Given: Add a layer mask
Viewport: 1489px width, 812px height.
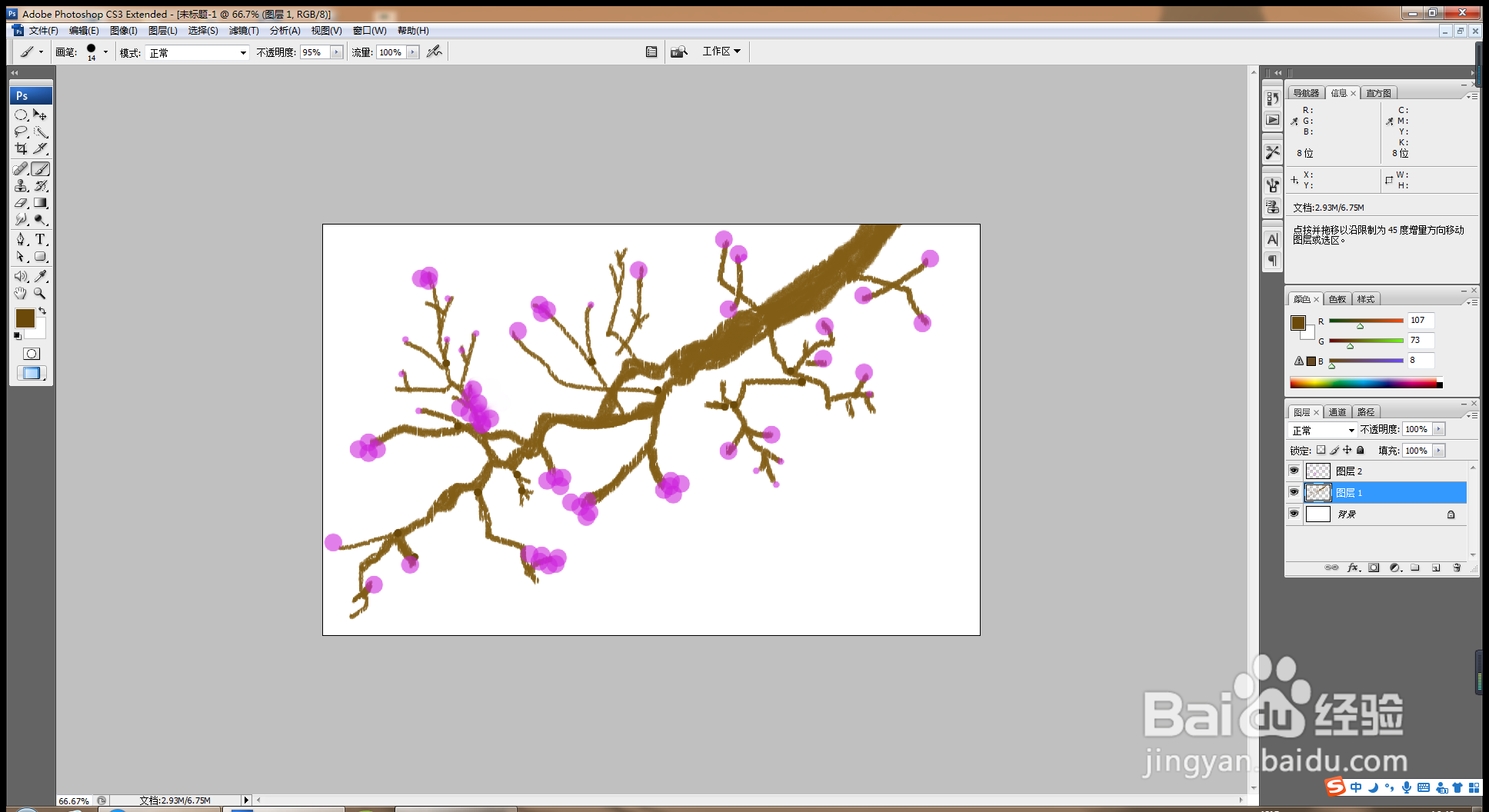Looking at the screenshot, I should [1374, 567].
